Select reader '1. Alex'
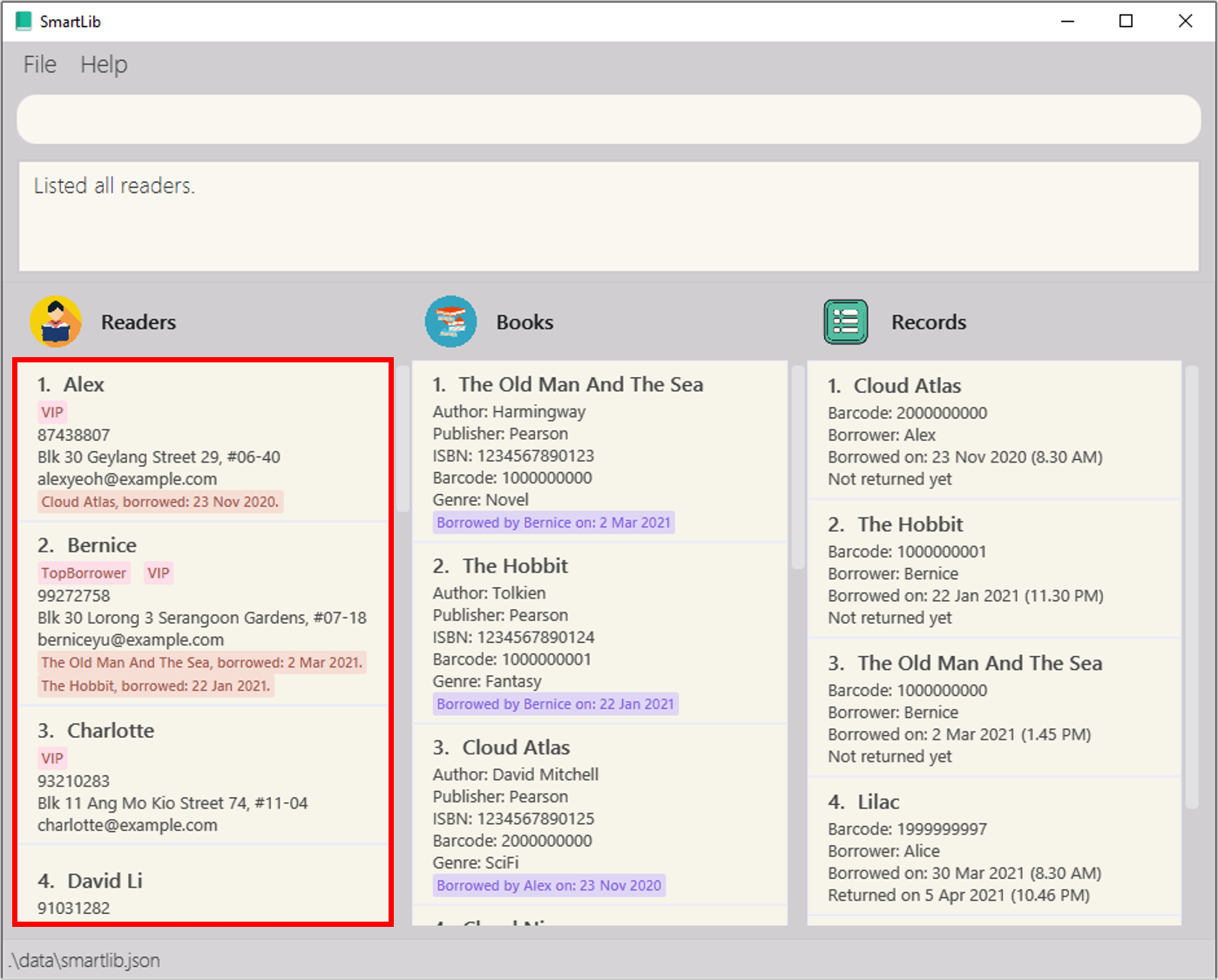 tap(203, 442)
